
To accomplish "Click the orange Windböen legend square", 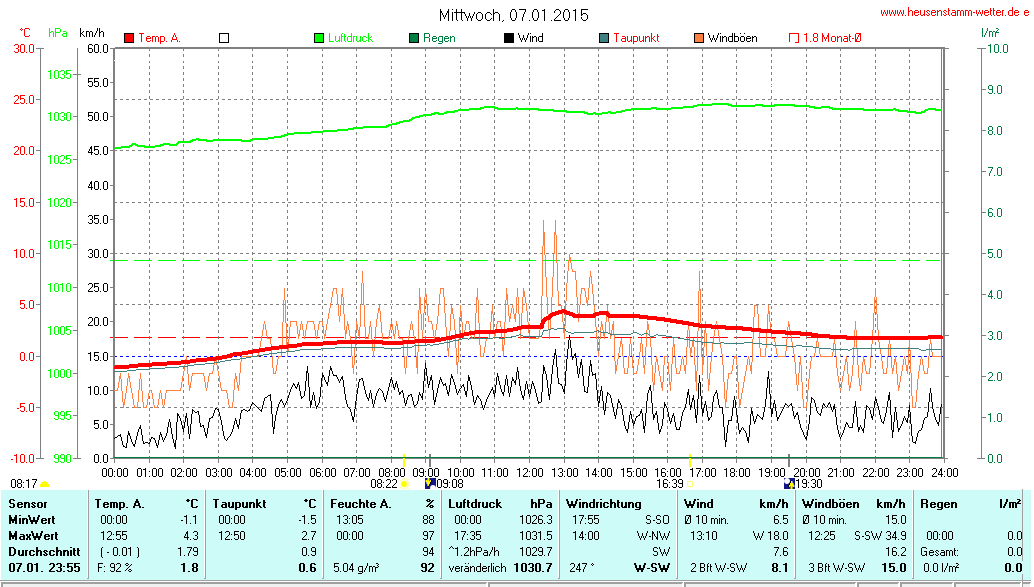I will [x=699, y=38].
